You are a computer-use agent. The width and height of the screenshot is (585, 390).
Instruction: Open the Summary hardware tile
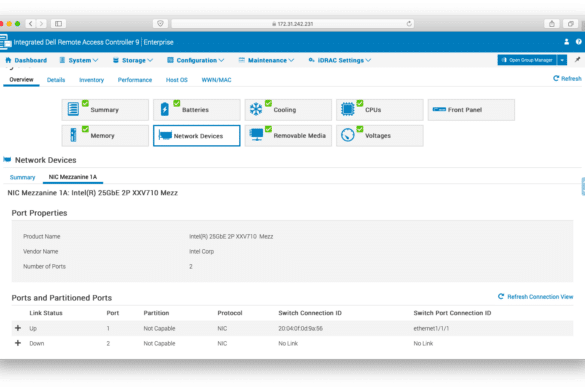pos(105,110)
